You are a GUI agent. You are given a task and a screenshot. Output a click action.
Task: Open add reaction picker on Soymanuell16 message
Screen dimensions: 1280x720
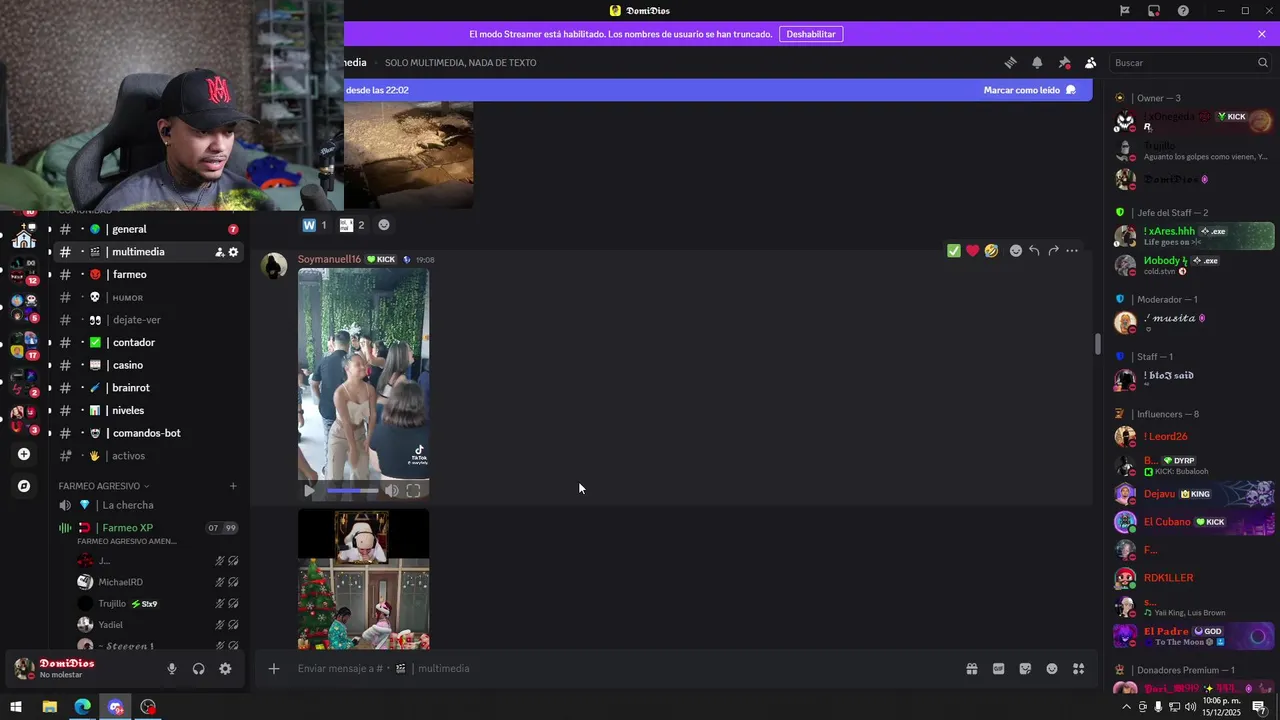tap(1016, 251)
